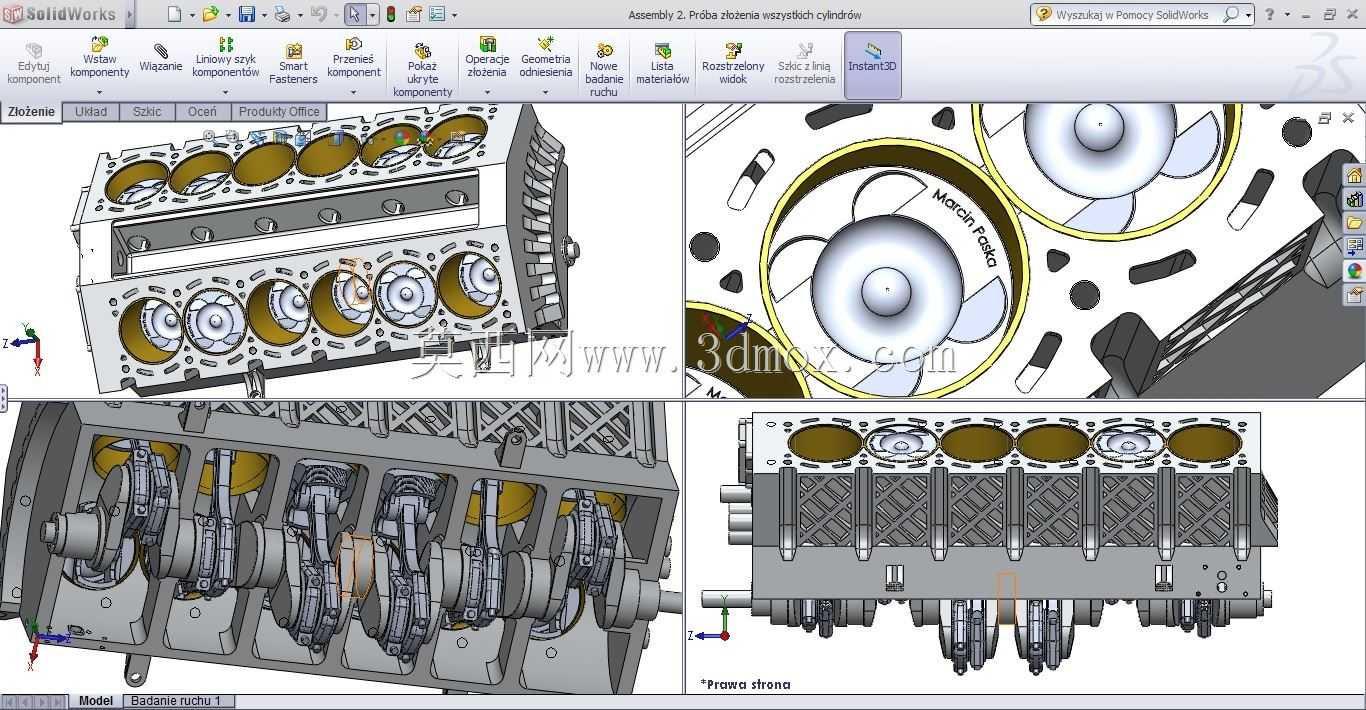Viewport: 1366px width, 710px height.
Task: Expand Operacje złożenia dropdown arrow
Action: pos(487,92)
